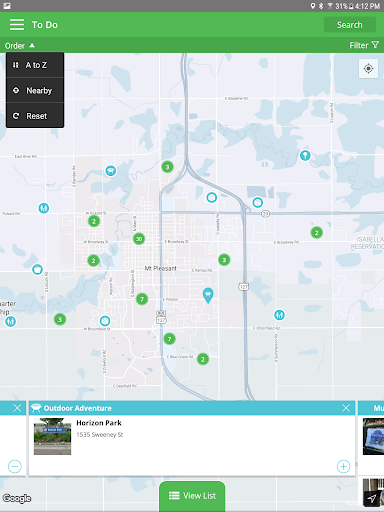384x512 pixels.
Task: Tap the Google logo on map
Action: click(17, 498)
